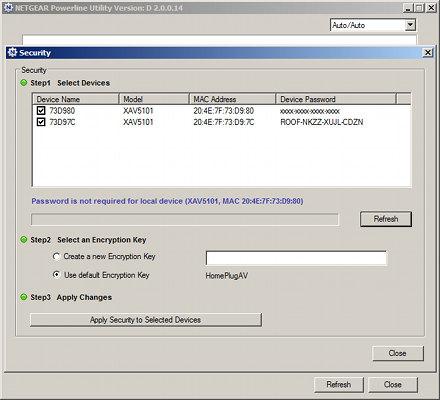Select MAC address 20:4E:7F:73:D9:7C cell
The image size is (440, 400).
point(224,122)
